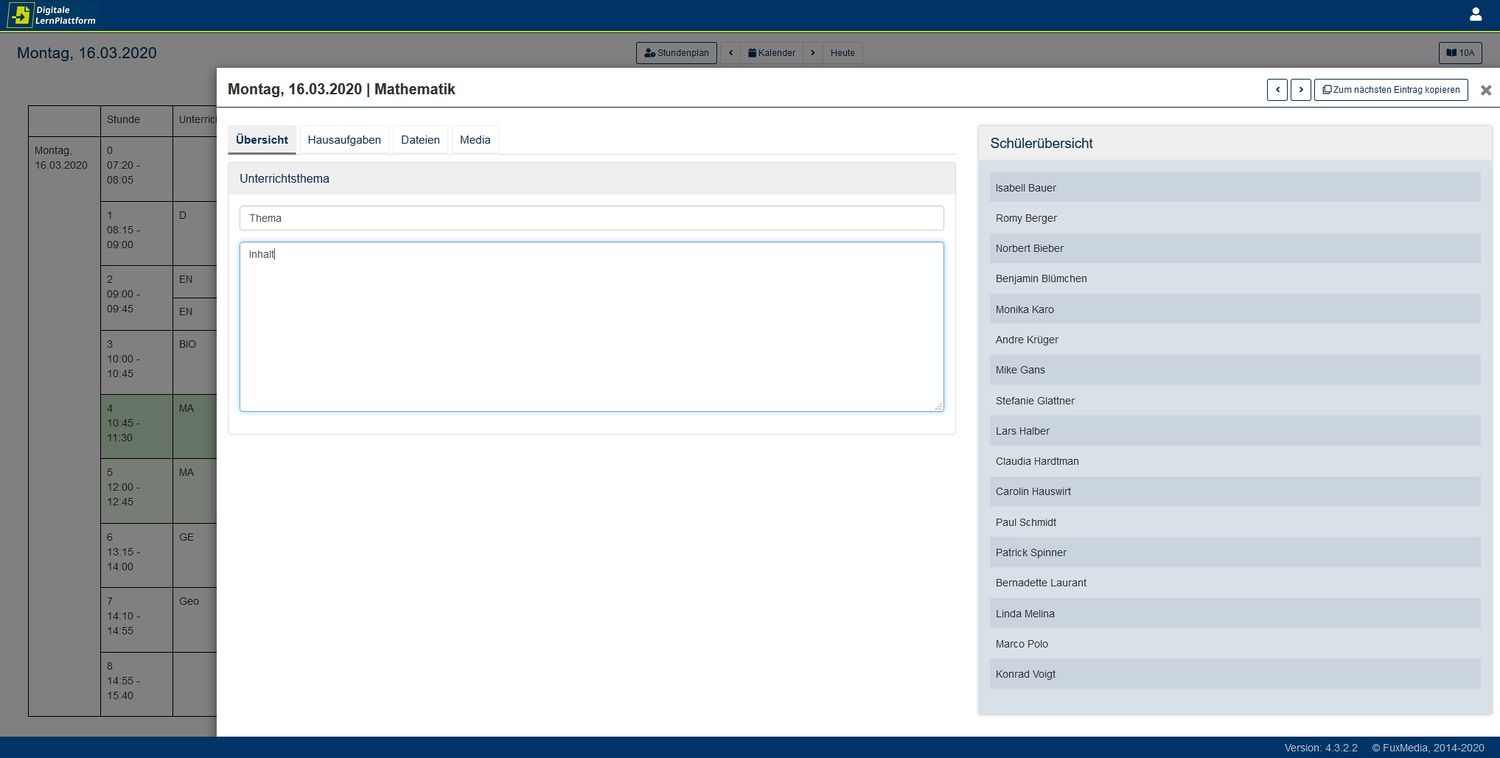The height and width of the screenshot is (758, 1500).
Task: Select student Monika Karo
Action: pos(1235,309)
